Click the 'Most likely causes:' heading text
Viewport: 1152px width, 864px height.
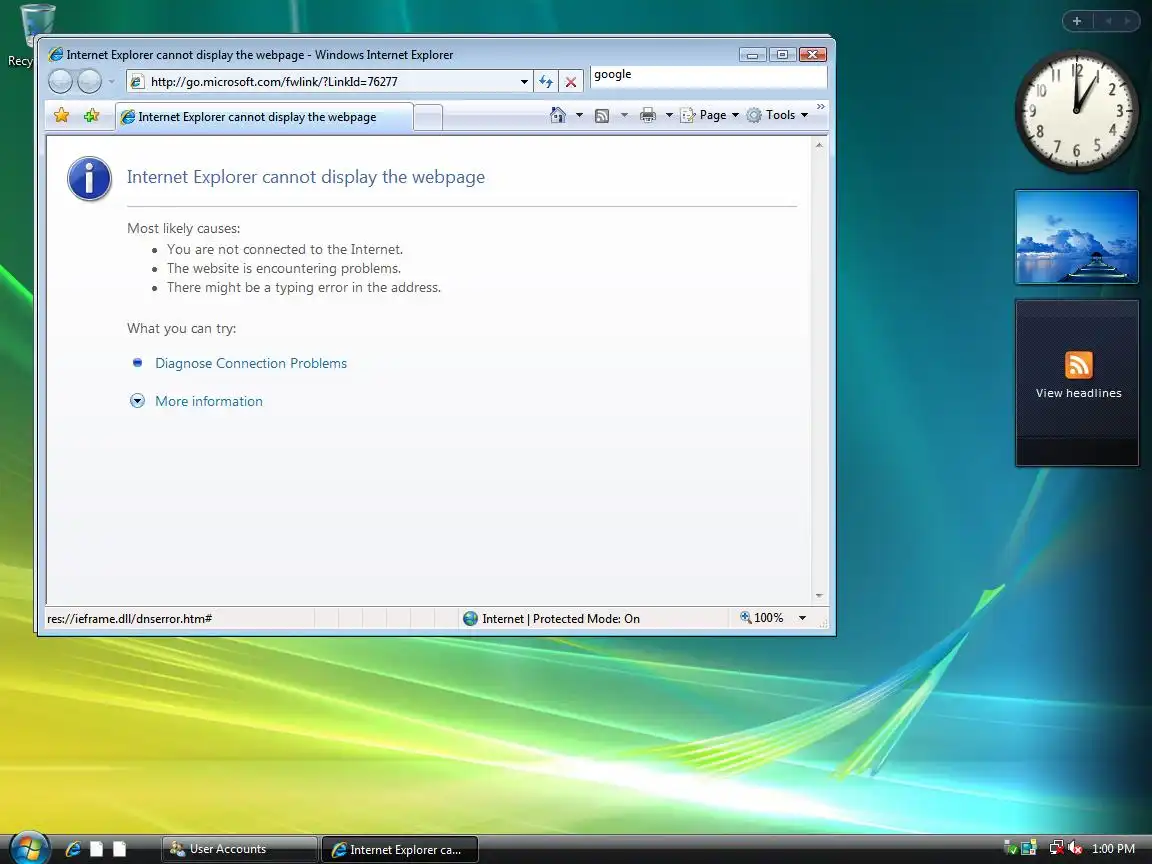184,228
